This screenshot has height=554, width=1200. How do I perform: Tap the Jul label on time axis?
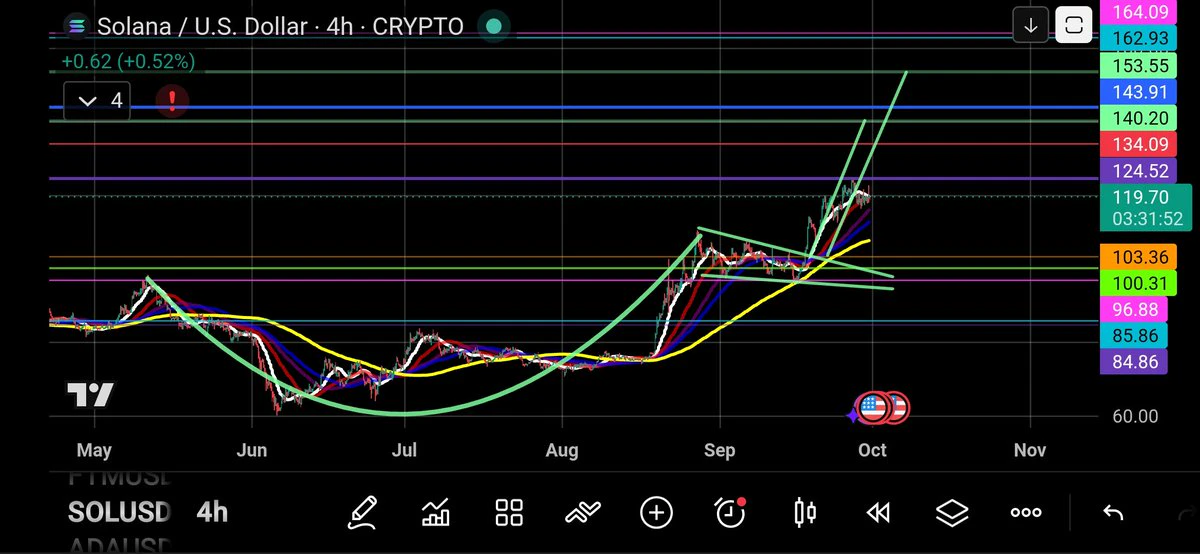[403, 450]
